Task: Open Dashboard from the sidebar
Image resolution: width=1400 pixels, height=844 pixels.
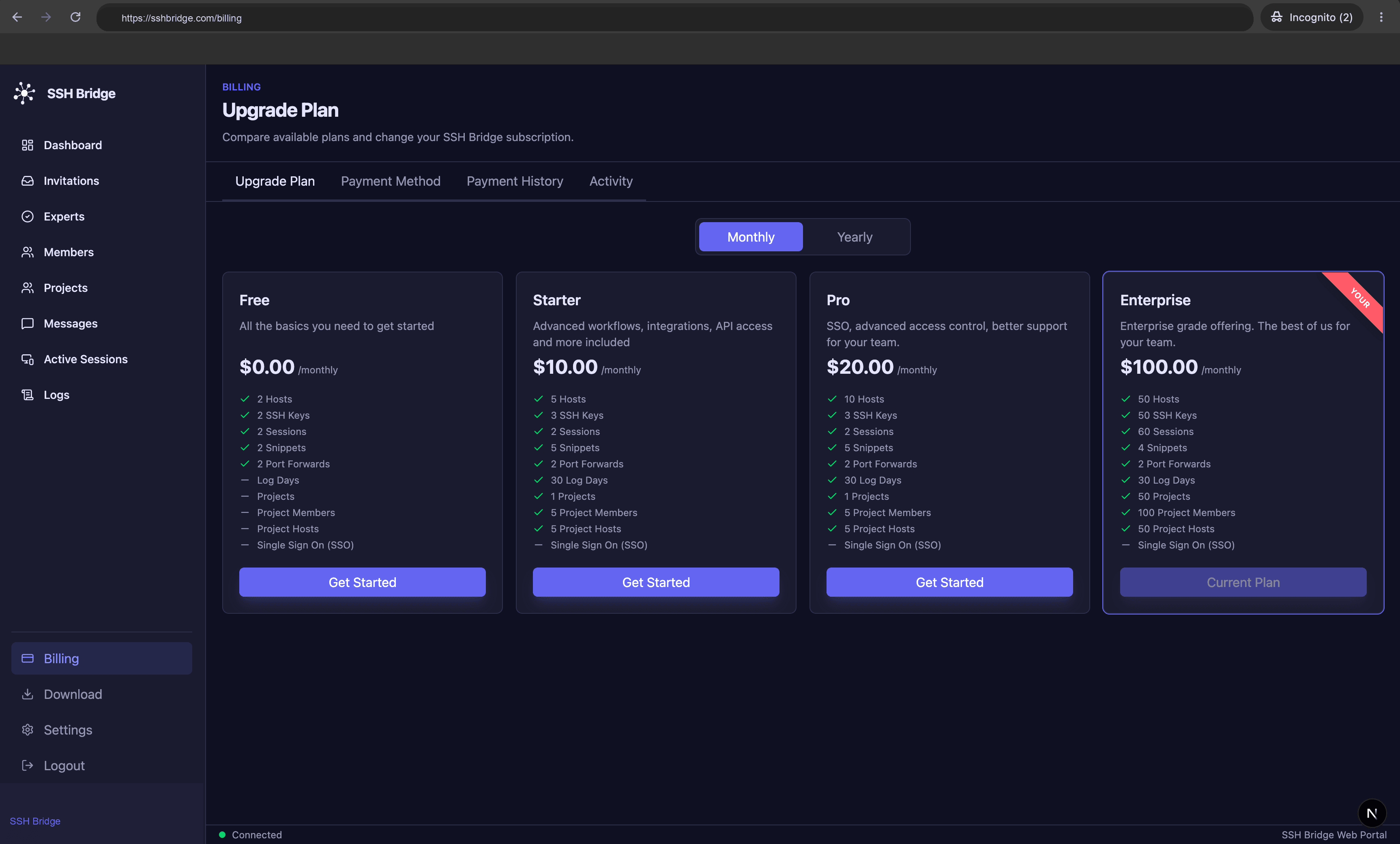Action: (102, 146)
